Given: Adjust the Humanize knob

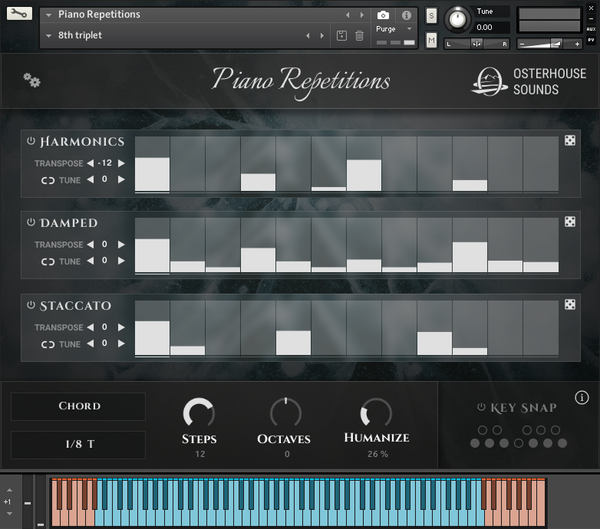Looking at the screenshot, I should 376,413.
